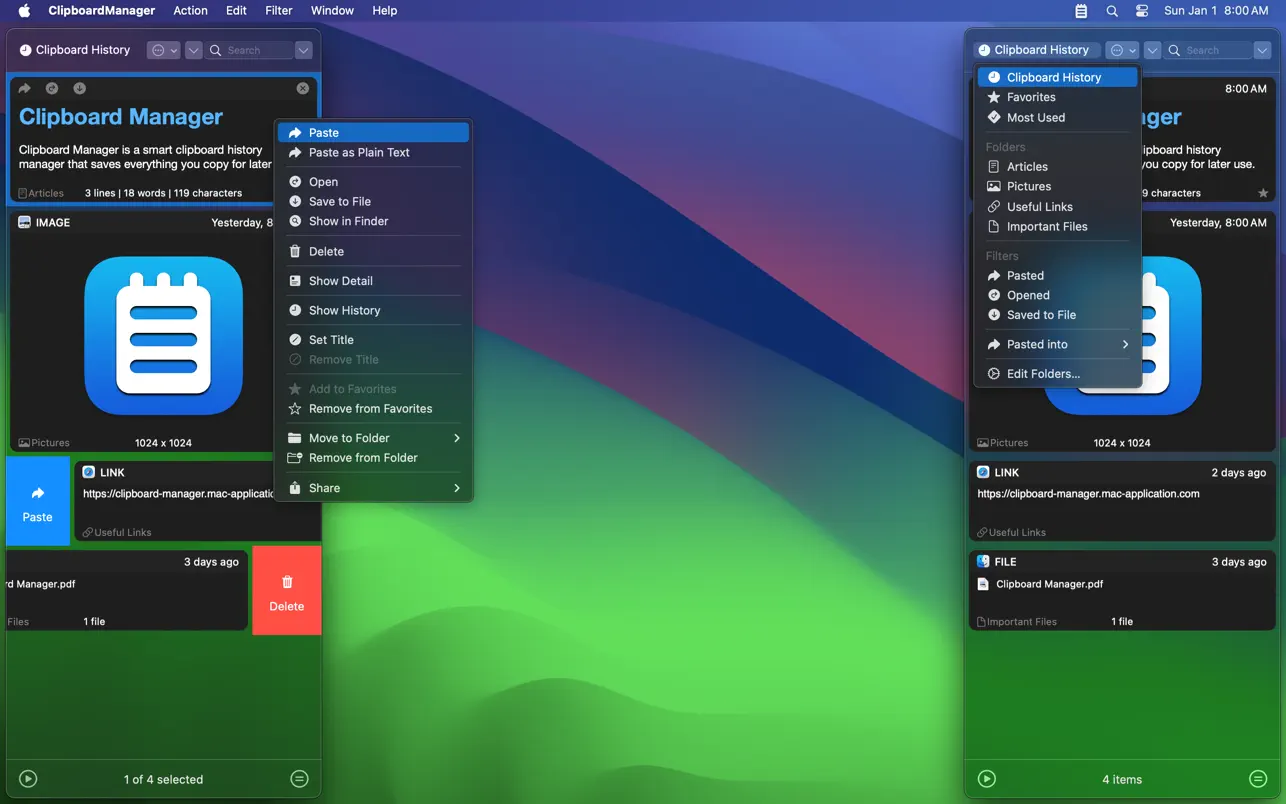This screenshot has height=804, width=1286.
Task: Click the play button in the left window footer
Action: tap(28, 779)
